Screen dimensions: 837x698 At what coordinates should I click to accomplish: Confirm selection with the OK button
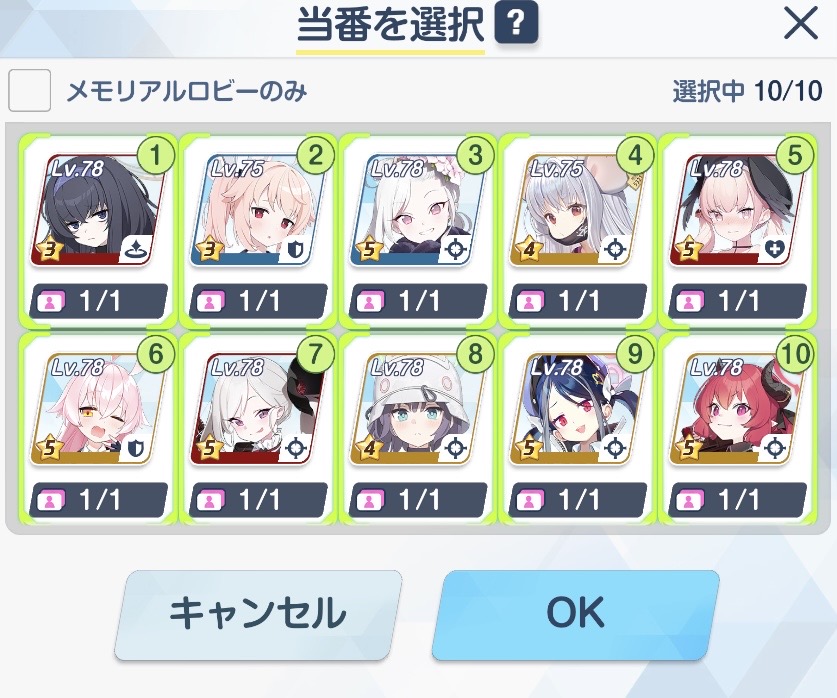tap(575, 613)
